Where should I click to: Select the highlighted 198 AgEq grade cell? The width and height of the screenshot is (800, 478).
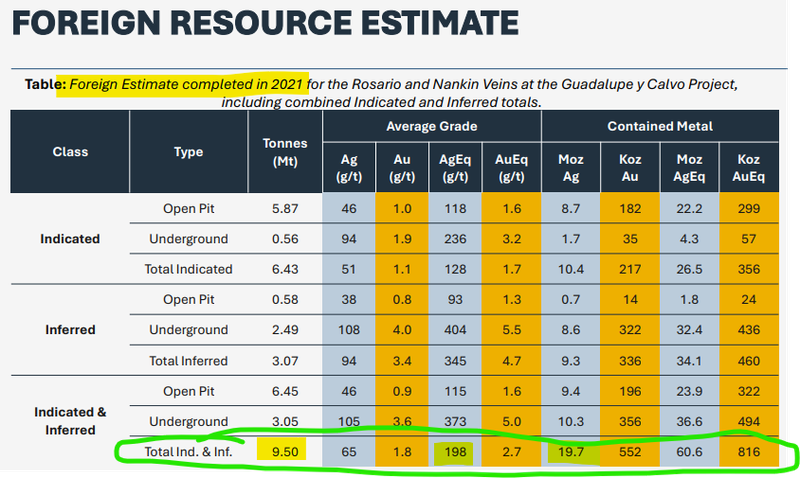tap(457, 450)
